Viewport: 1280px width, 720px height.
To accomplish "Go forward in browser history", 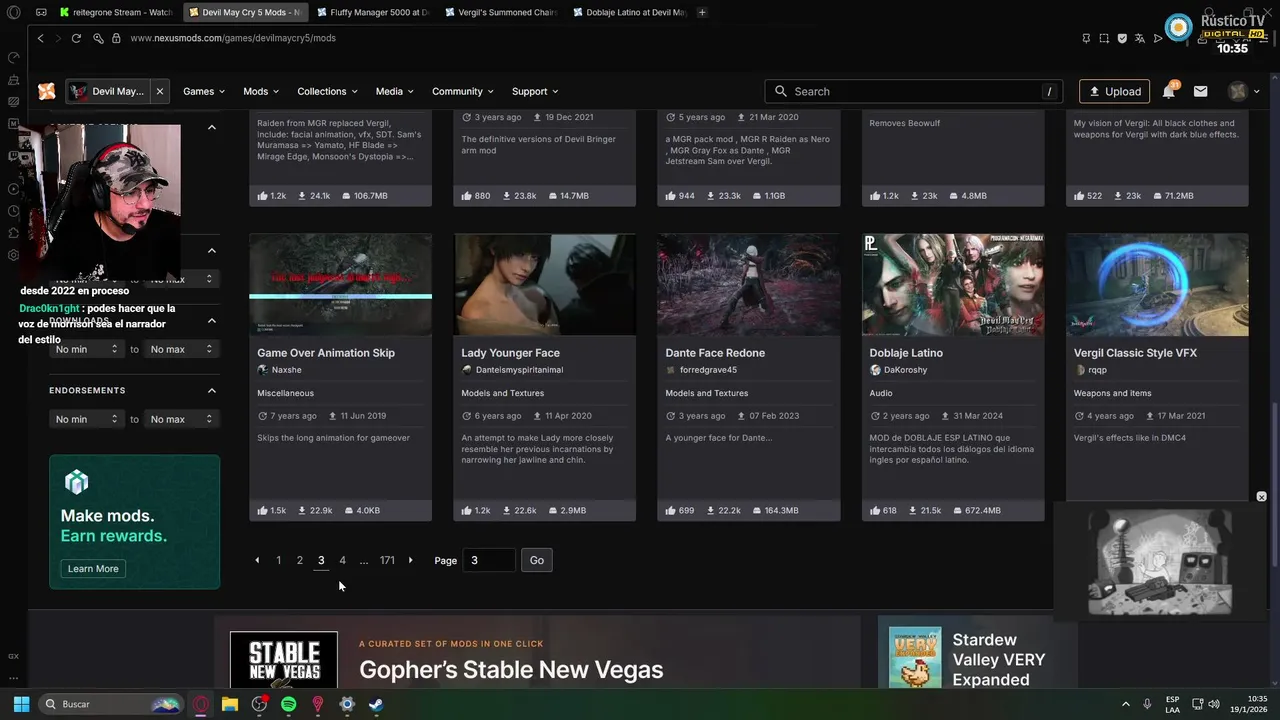I will click(58, 38).
